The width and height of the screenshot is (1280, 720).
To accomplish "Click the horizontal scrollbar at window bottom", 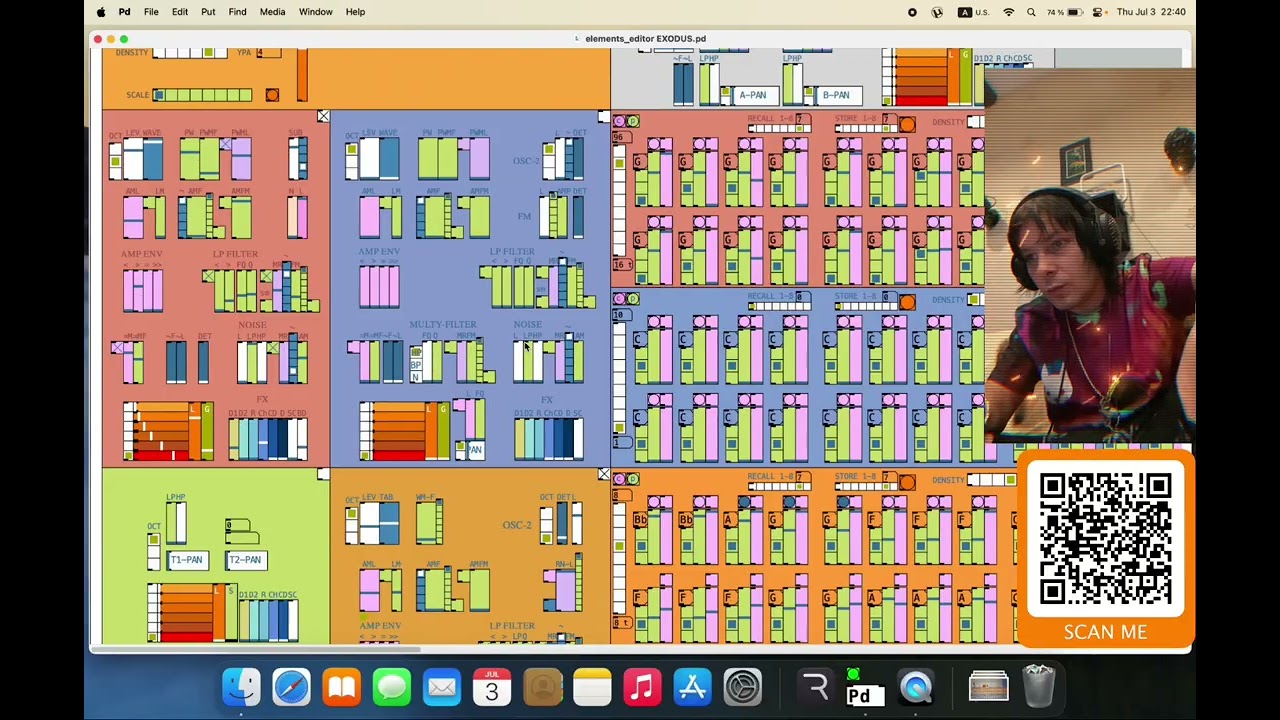I will pyautogui.click(x=256, y=649).
